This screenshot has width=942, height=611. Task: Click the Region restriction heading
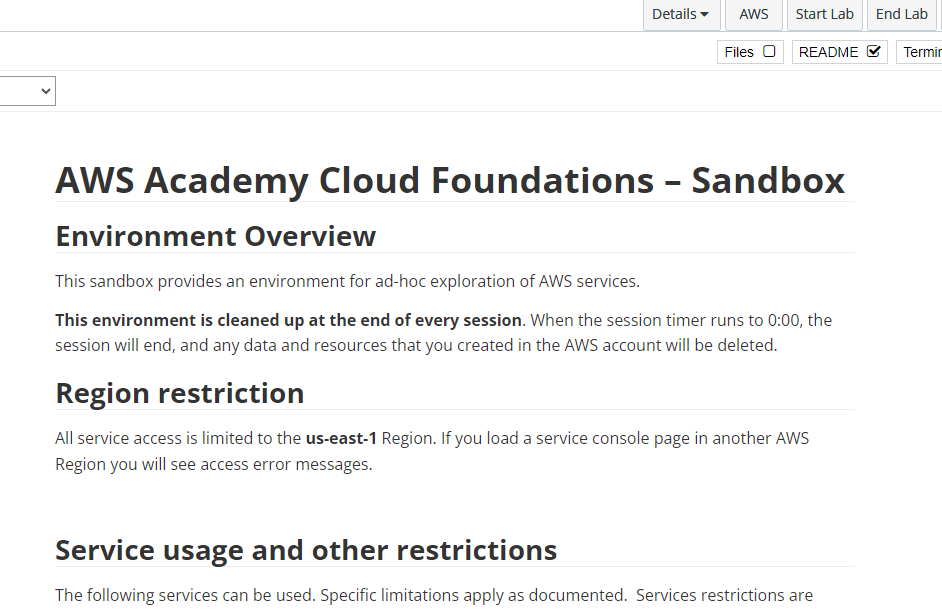[x=180, y=393]
